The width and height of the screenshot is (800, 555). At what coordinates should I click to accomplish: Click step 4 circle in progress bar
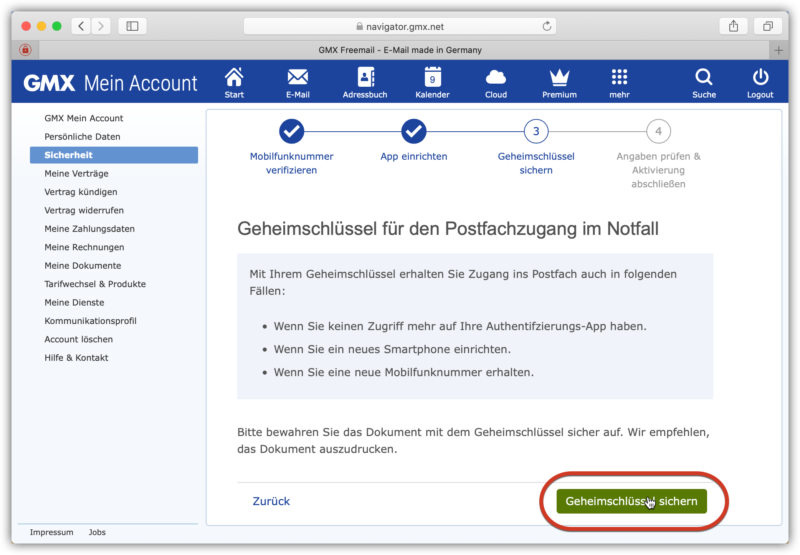(x=658, y=131)
